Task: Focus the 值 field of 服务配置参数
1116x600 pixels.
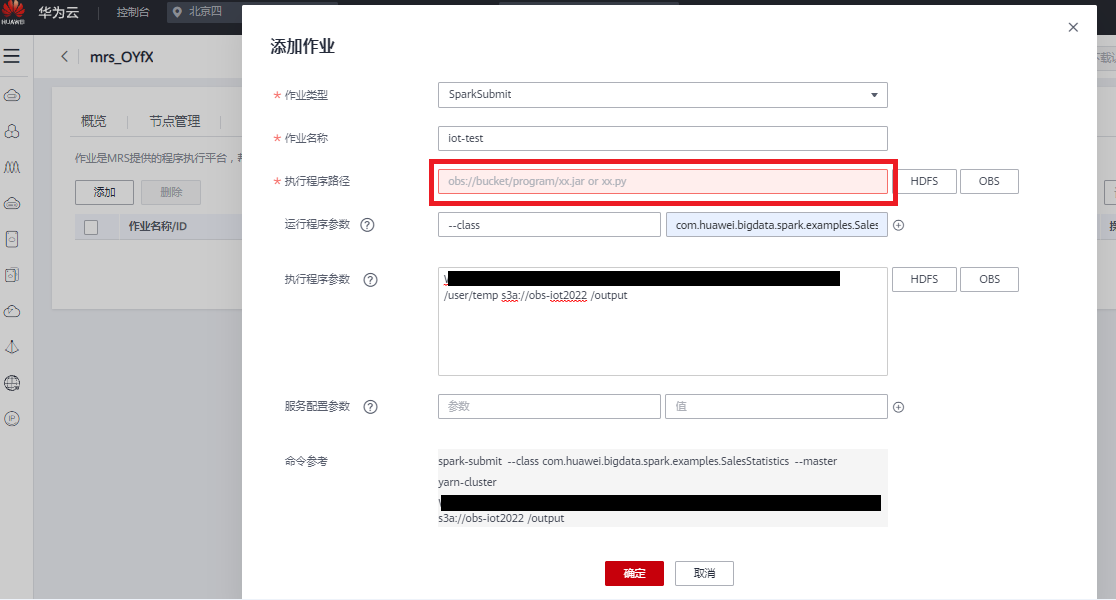Action: [x=777, y=406]
